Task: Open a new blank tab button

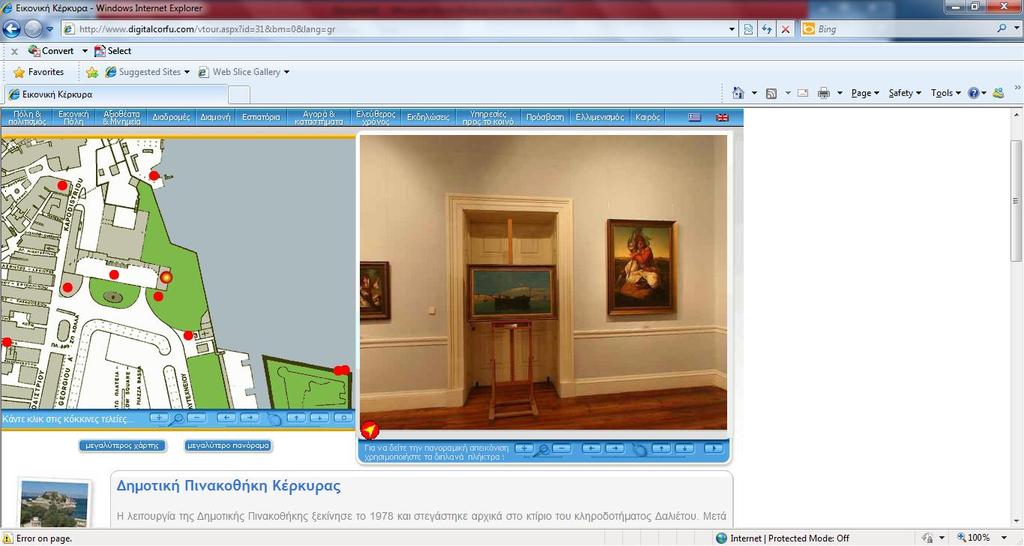Action: click(x=239, y=94)
